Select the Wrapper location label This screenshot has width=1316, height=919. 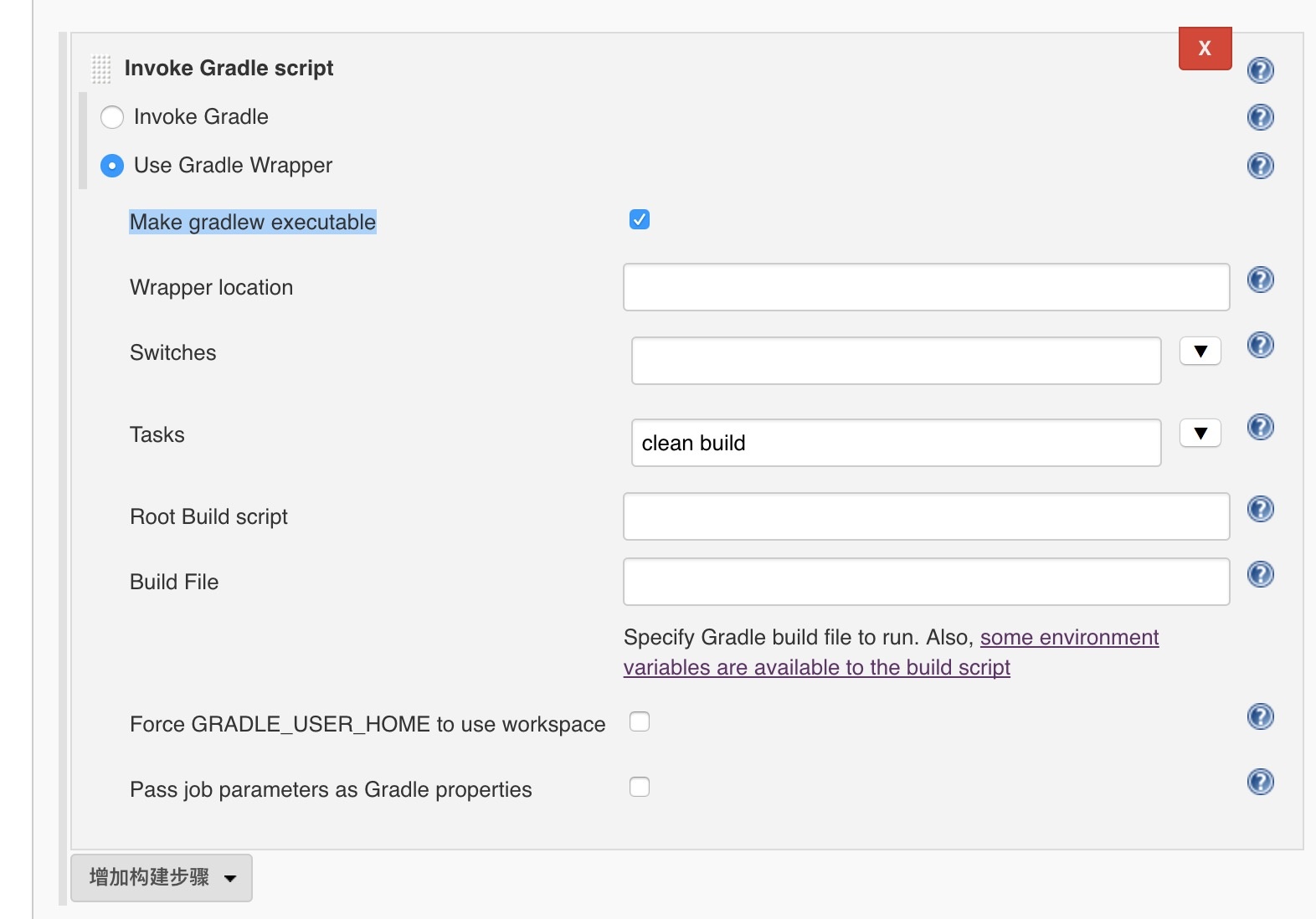[212, 287]
